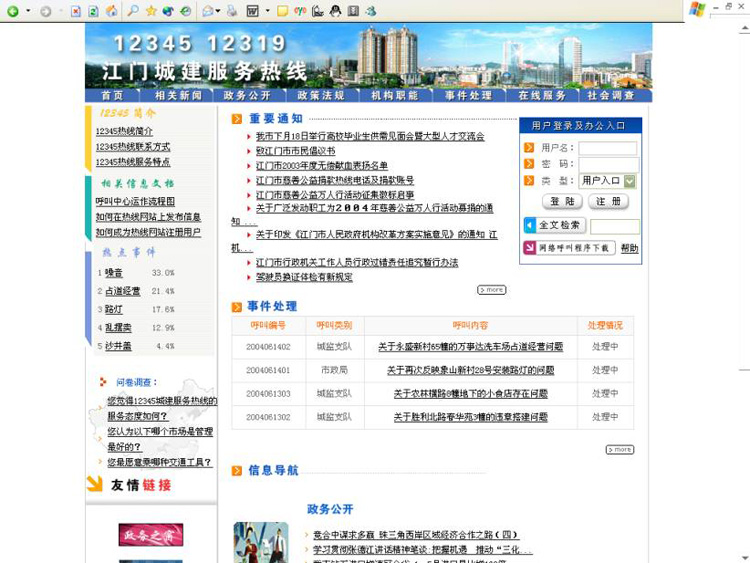Click the 注册 register button
This screenshot has height=563, width=750.
tap(608, 202)
